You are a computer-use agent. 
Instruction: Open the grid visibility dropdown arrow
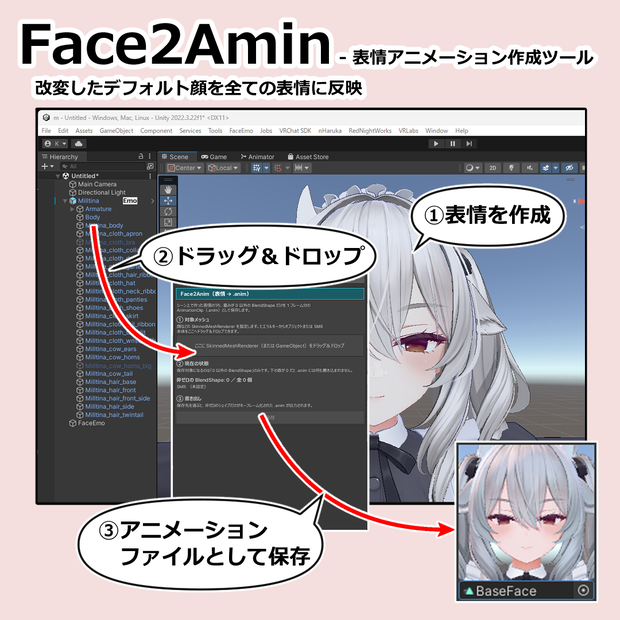click(x=267, y=168)
